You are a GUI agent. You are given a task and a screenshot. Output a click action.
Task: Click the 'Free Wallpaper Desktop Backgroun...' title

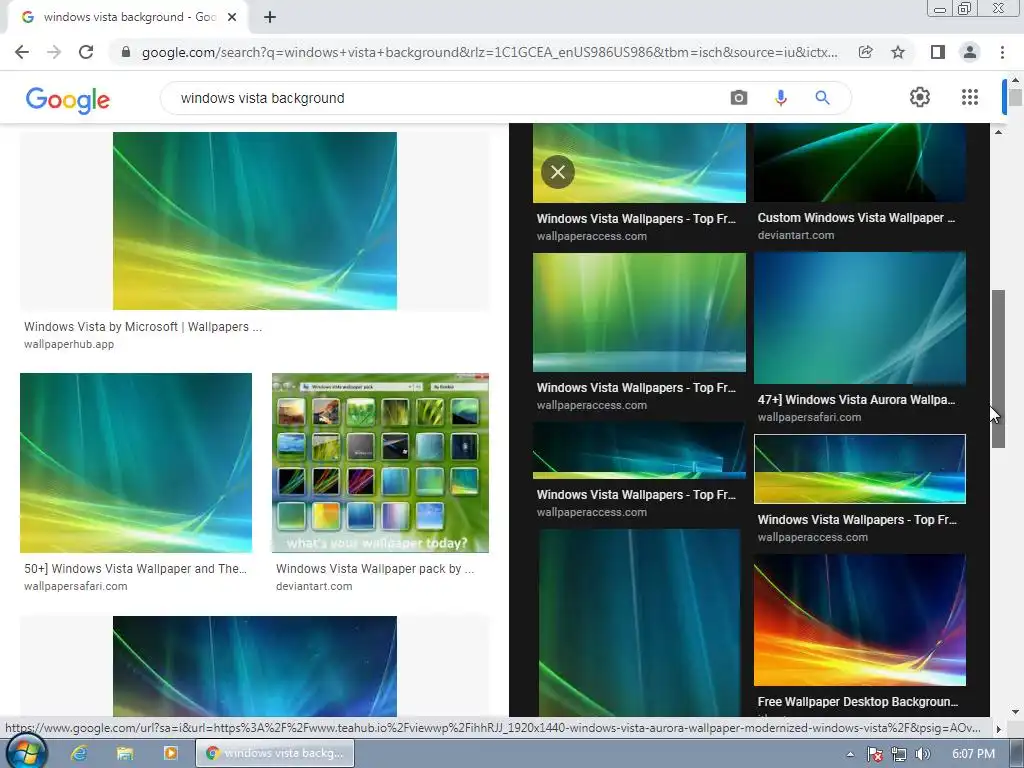tap(857, 701)
